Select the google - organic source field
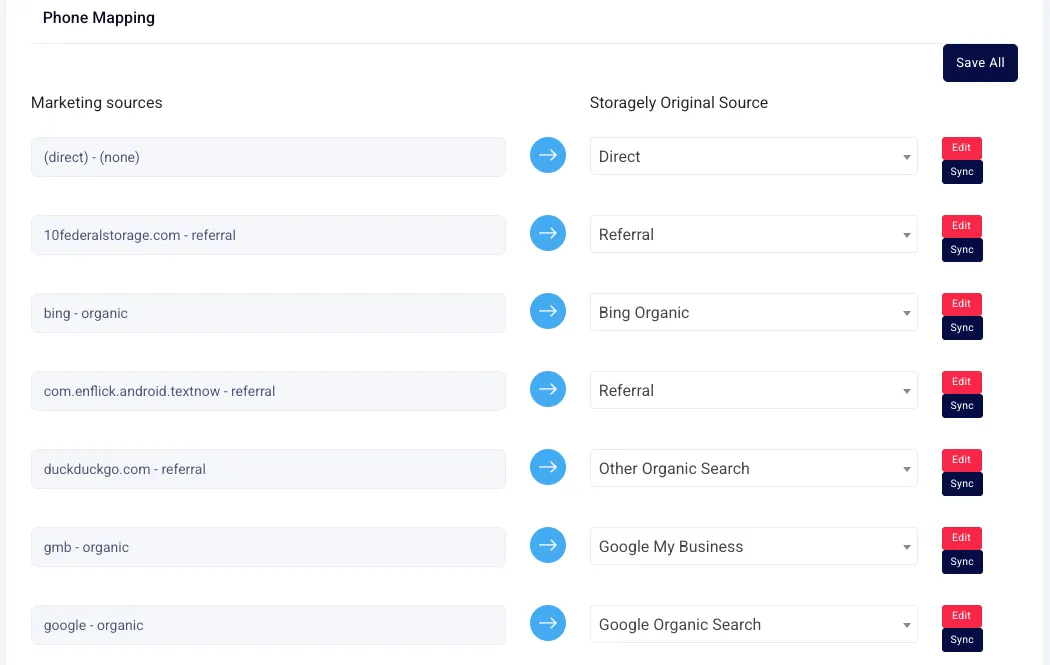The height and width of the screenshot is (665, 1050). (x=268, y=625)
